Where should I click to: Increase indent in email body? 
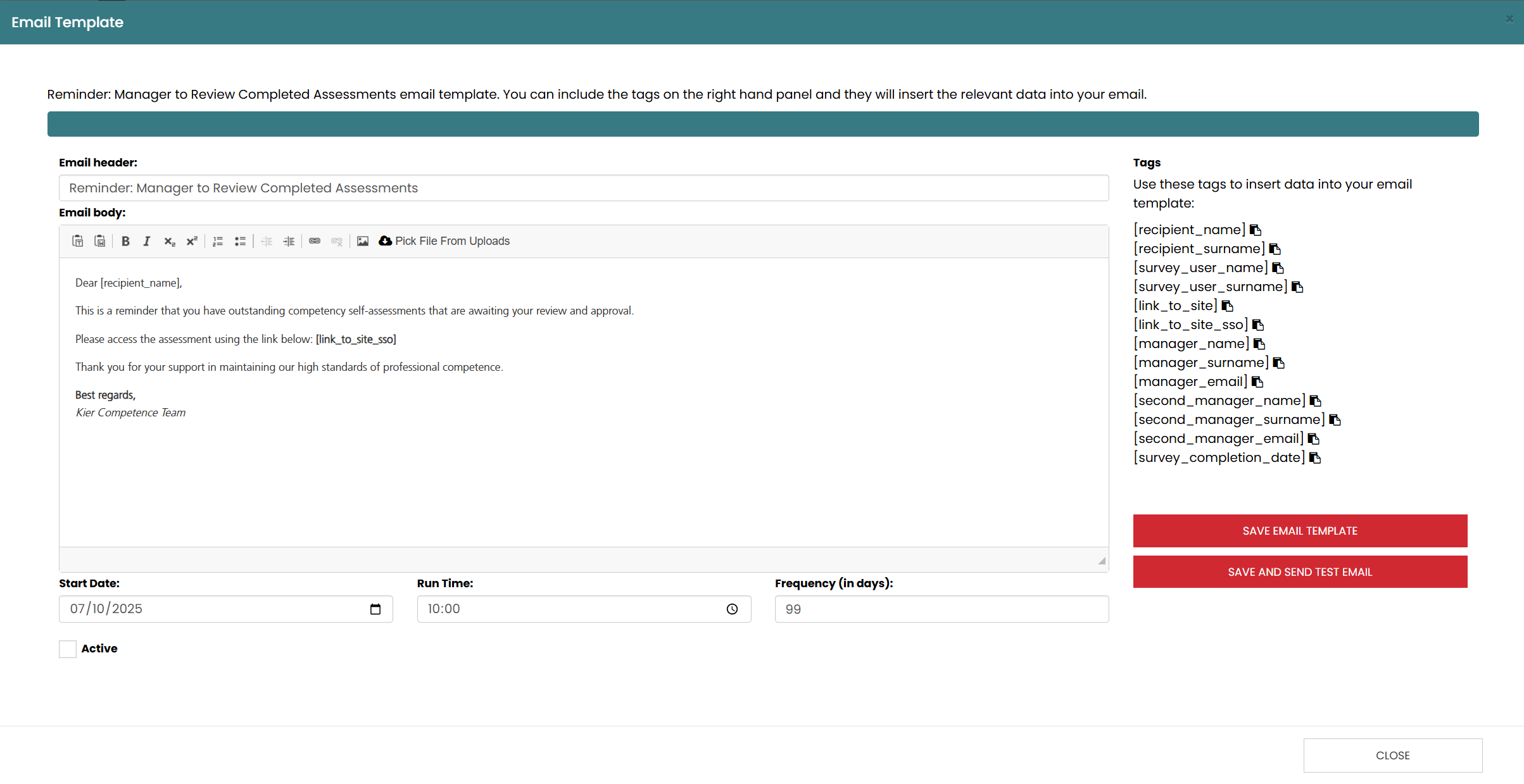click(289, 241)
